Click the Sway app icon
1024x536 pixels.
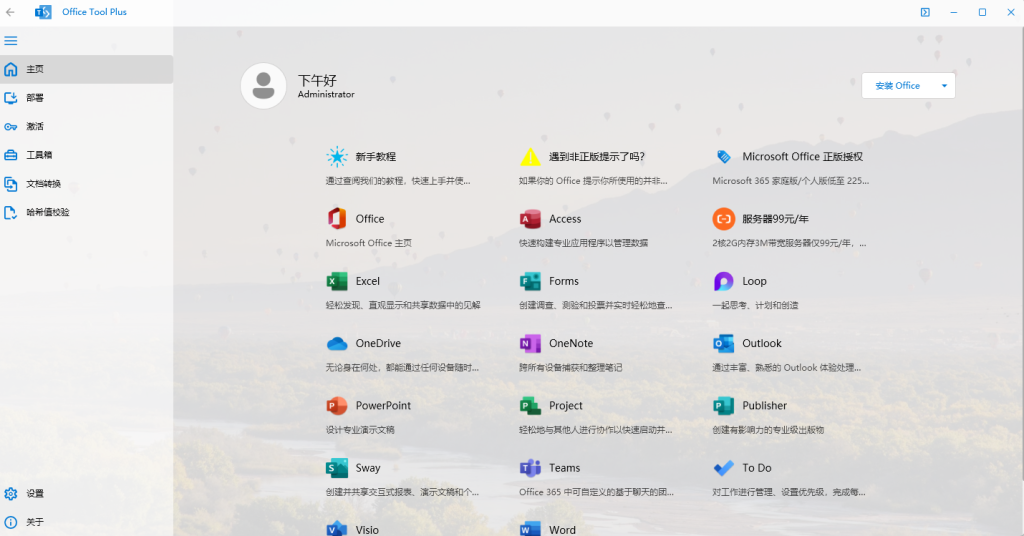tap(337, 468)
